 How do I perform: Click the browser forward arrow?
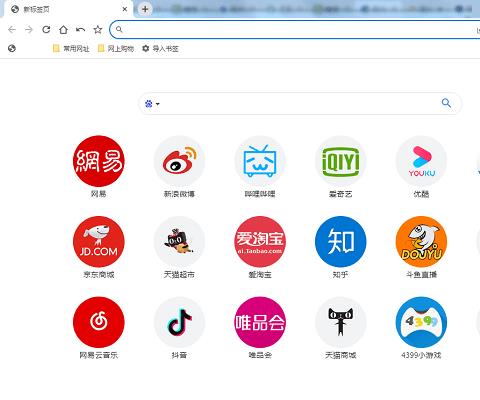coord(29,30)
